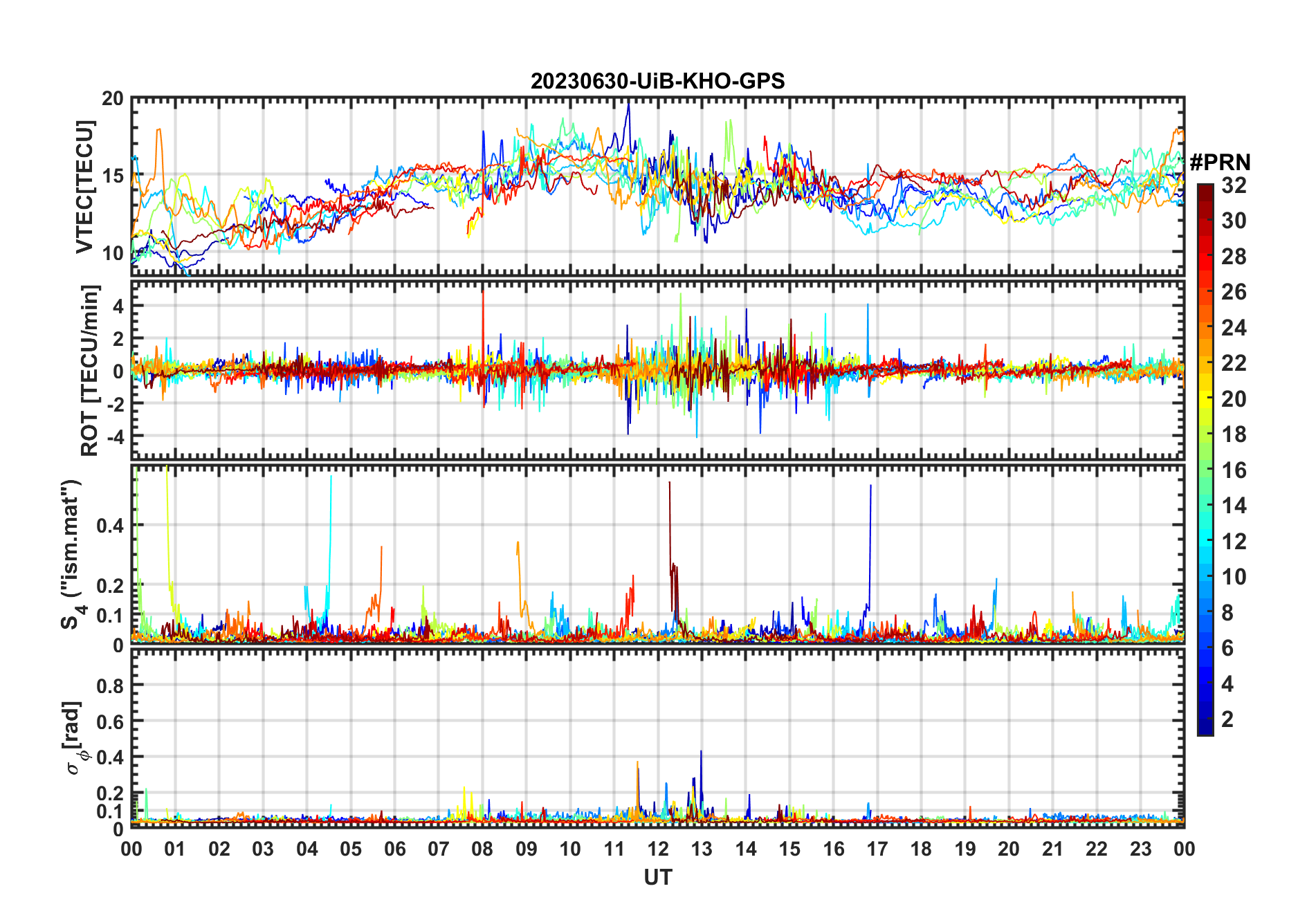
Task: Click x-axis tick label 12
Action: [x=658, y=848]
